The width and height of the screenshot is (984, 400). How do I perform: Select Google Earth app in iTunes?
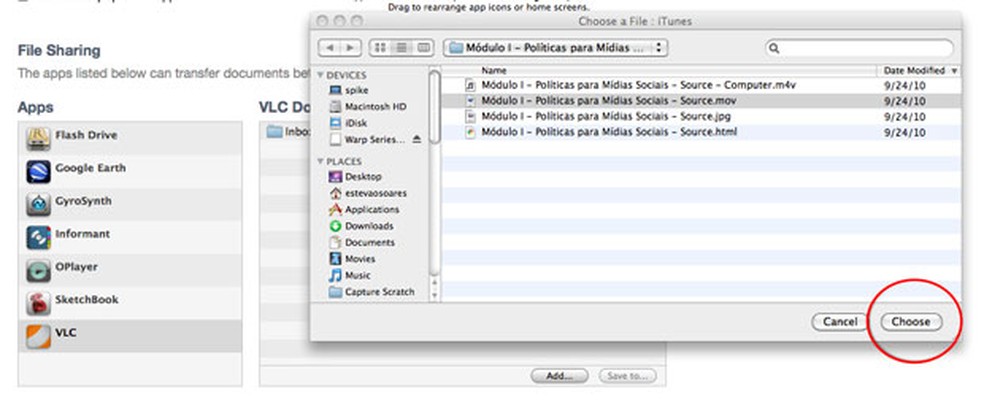[130, 171]
